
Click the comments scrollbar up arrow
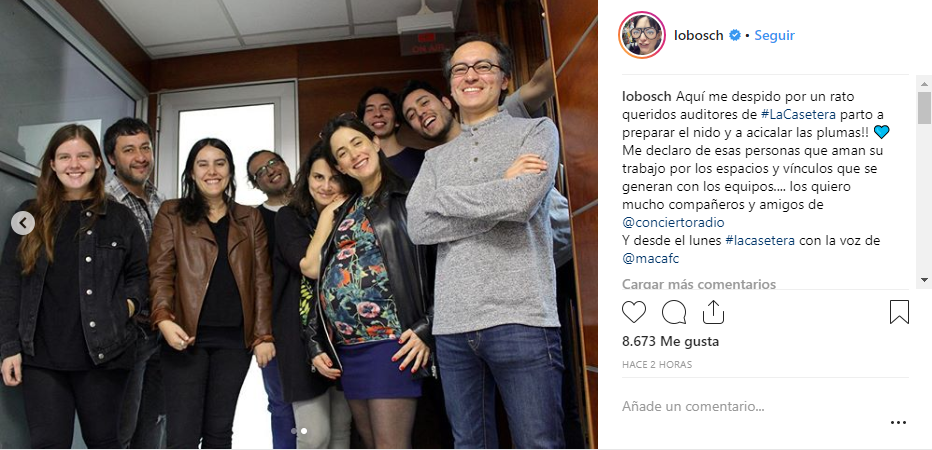(x=924, y=82)
